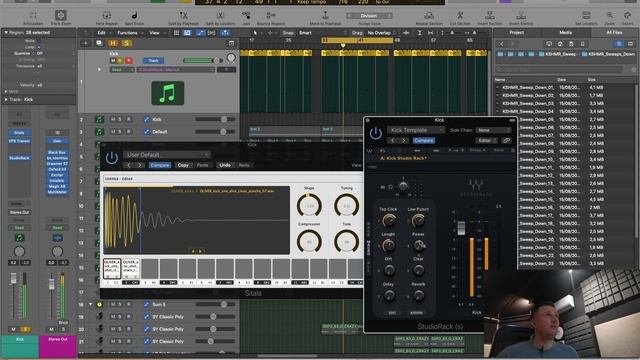This screenshot has width=640, height=360.
Task: Click the Repeat Section toolbar icon
Action: coord(429,16)
